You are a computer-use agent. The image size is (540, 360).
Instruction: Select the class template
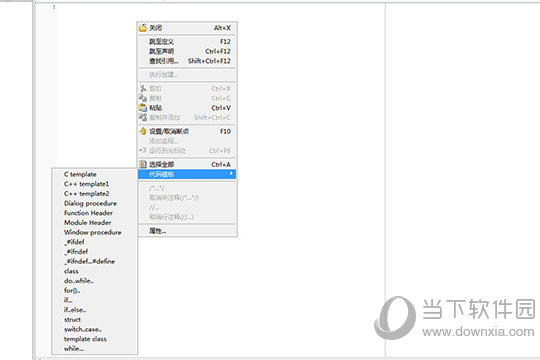tap(95, 271)
